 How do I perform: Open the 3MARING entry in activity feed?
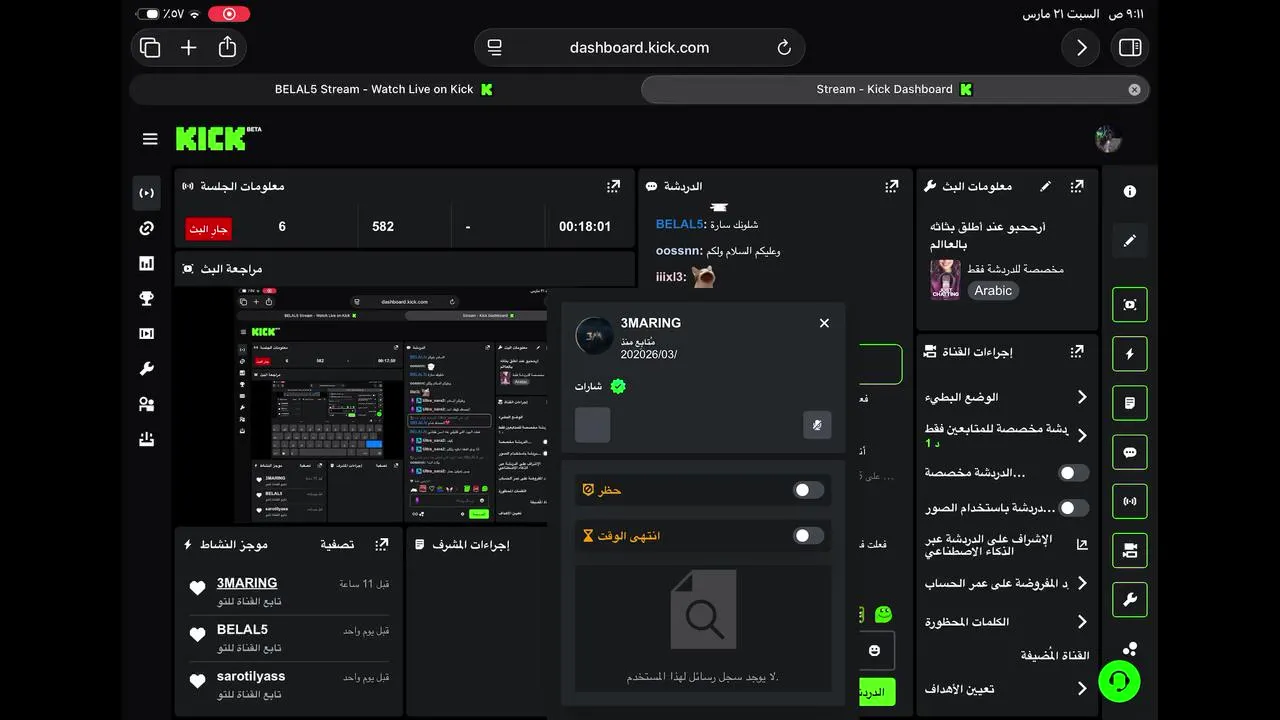pos(247,583)
